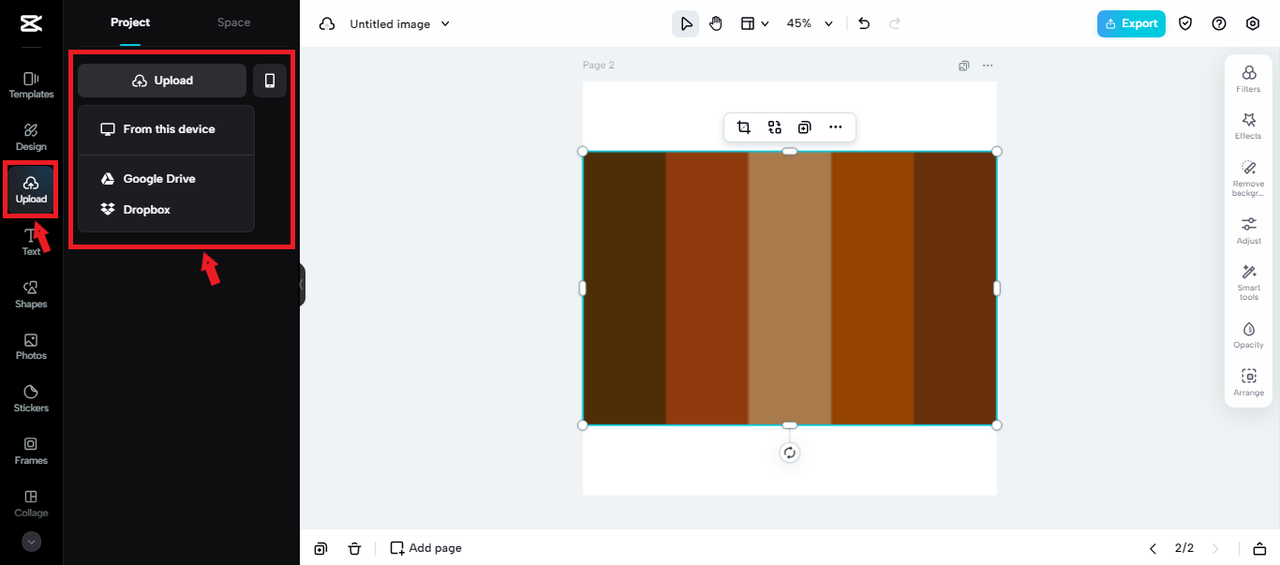Open the layout resize dropdown
Screen dimensions: 1280x565
point(755,24)
